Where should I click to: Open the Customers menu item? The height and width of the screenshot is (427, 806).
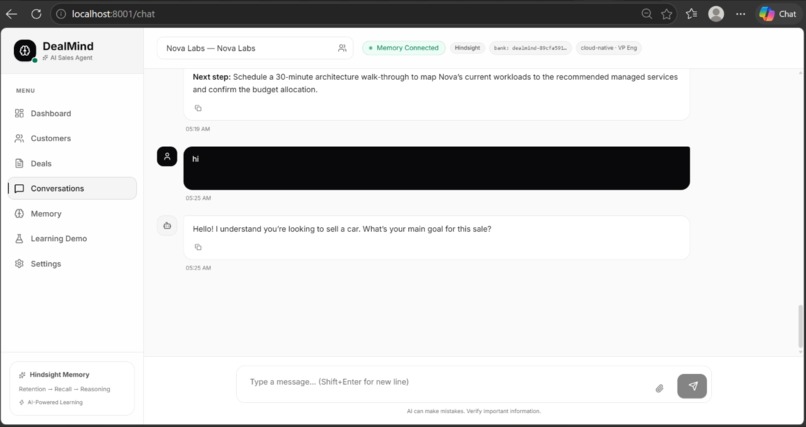point(72,138)
